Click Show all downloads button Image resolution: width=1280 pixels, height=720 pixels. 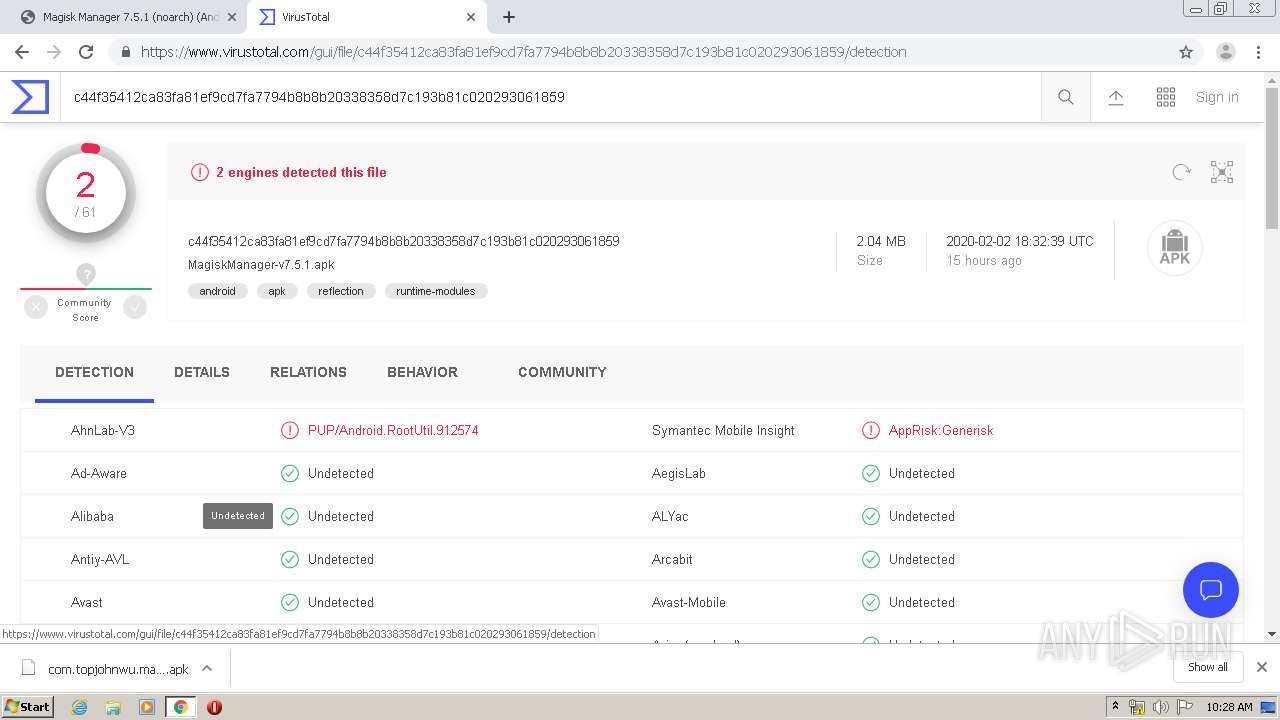click(x=1208, y=667)
